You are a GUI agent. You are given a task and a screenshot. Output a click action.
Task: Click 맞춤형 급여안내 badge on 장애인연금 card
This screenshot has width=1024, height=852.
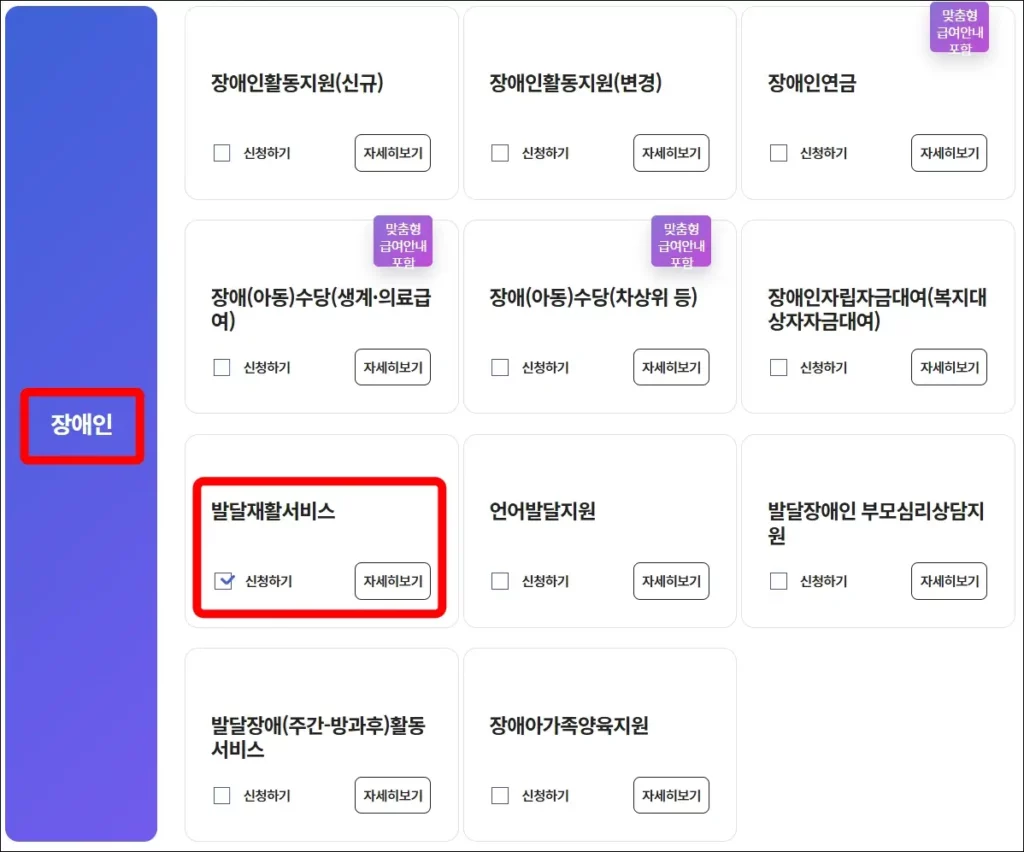pyautogui.click(x=959, y=28)
